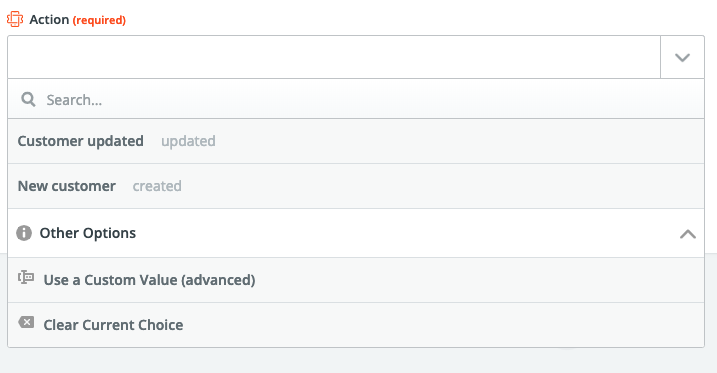Image resolution: width=717 pixels, height=373 pixels.
Task: Click inside the empty Action field
Action: coord(334,57)
